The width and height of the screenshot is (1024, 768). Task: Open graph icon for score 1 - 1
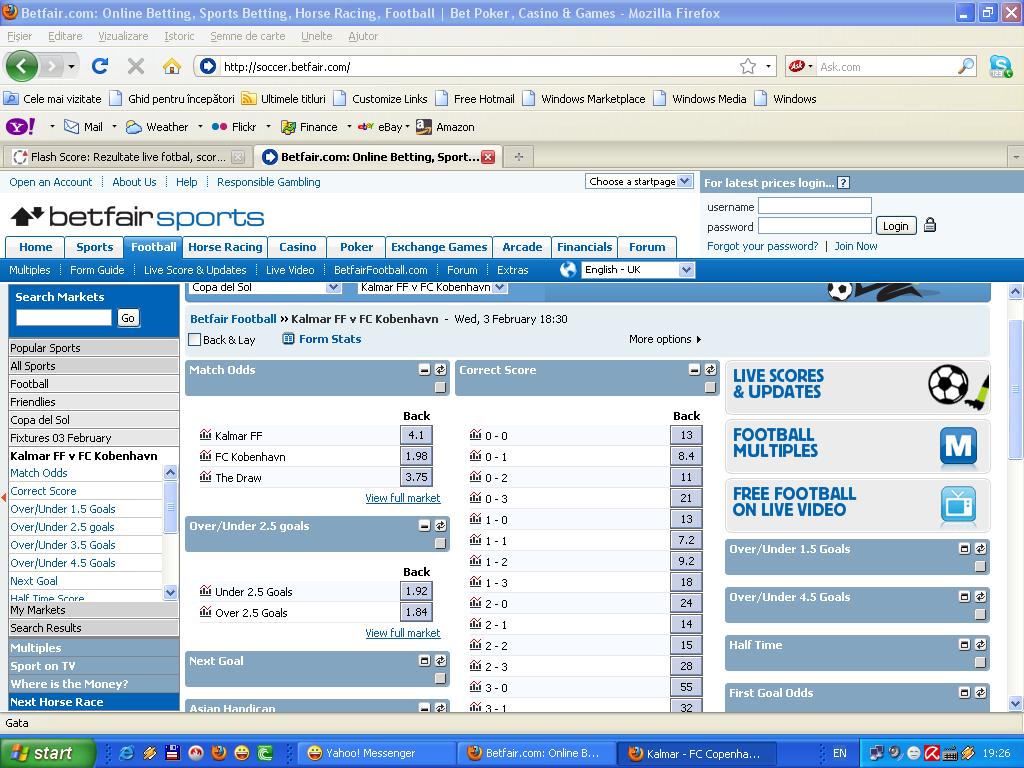click(475, 540)
